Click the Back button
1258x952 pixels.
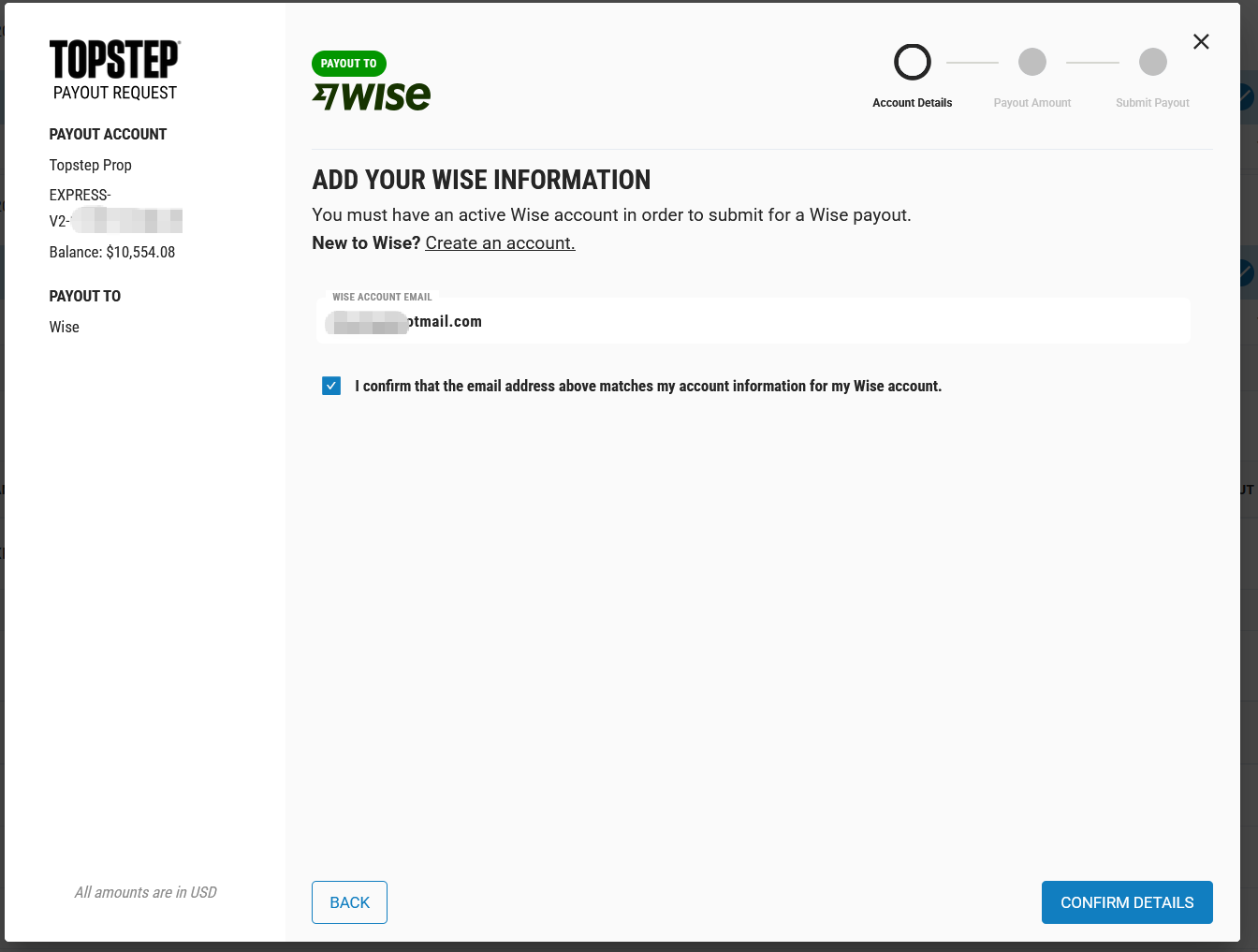coord(349,902)
